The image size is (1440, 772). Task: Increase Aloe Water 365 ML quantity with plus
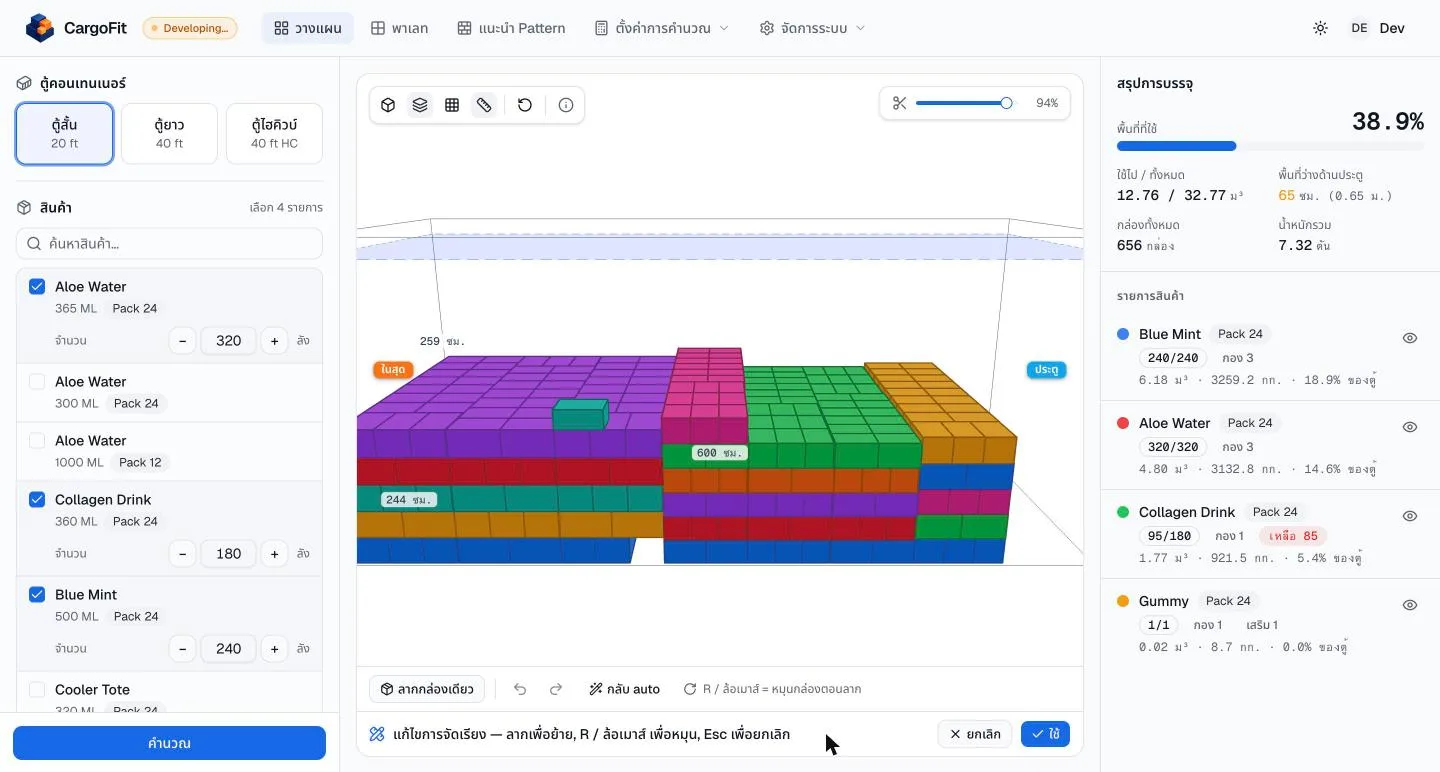tap(275, 341)
